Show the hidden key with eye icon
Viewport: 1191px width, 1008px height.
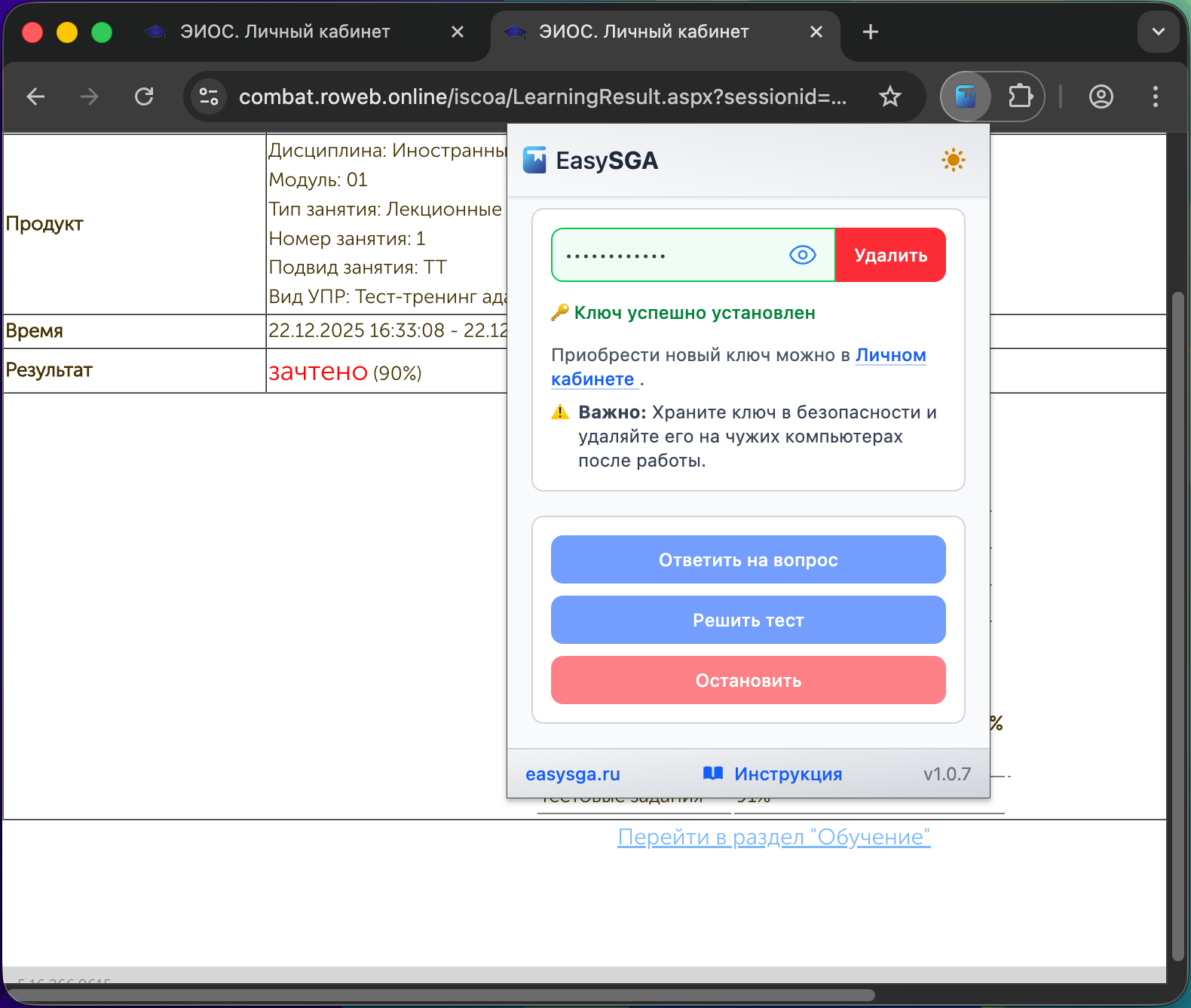[x=802, y=255]
